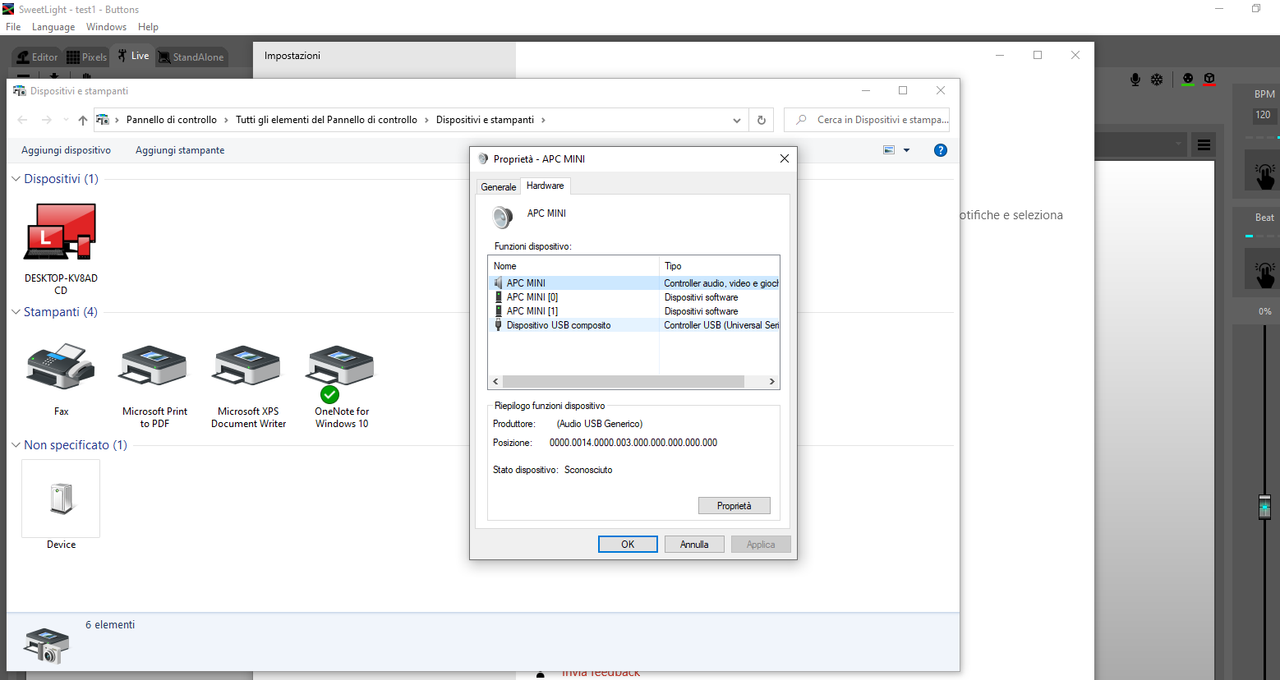The image size is (1280, 680).
Task: Select APC MINI [0] row
Action: [x=634, y=297]
